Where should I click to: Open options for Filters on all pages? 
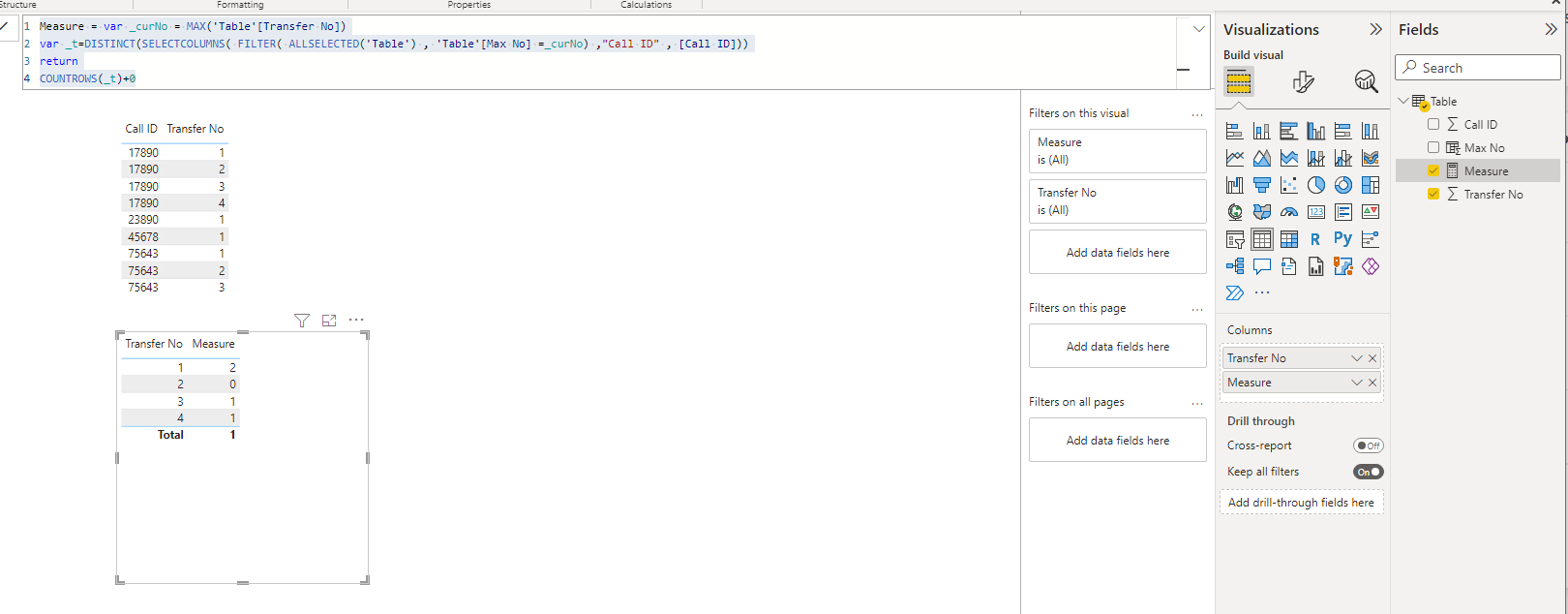pos(1197,403)
